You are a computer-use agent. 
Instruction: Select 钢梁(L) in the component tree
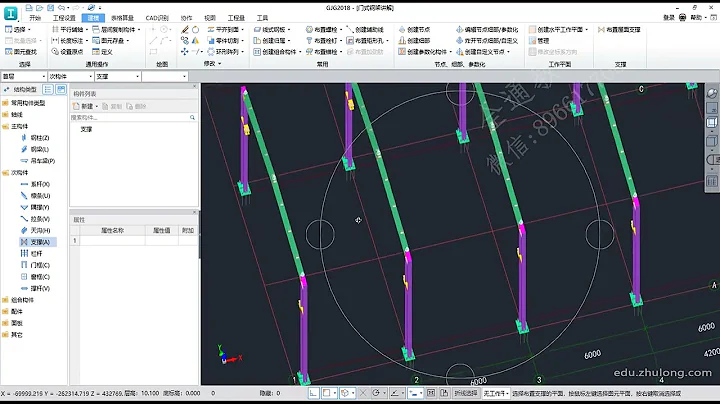[x=35, y=149]
